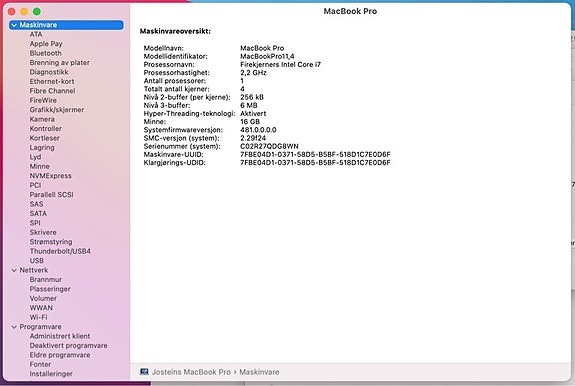Open Lagring in the sidebar
Image resolution: width=575 pixels, height=386 pixels.
42,148
